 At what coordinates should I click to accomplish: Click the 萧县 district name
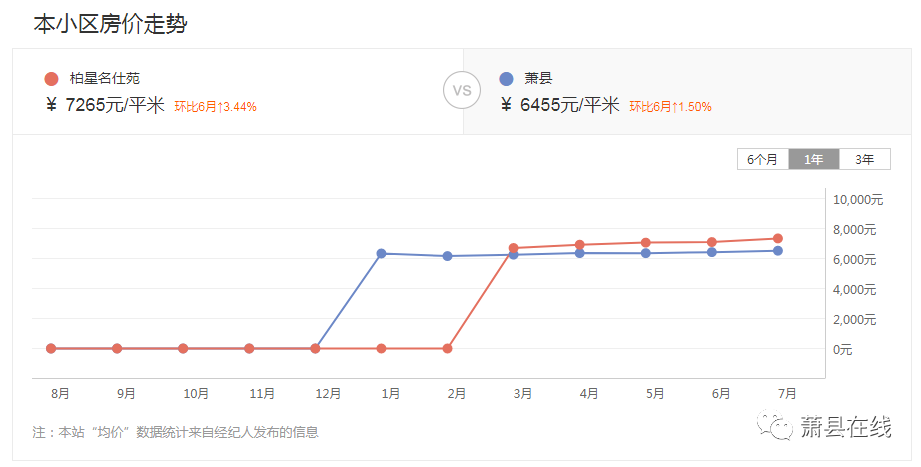538,78
